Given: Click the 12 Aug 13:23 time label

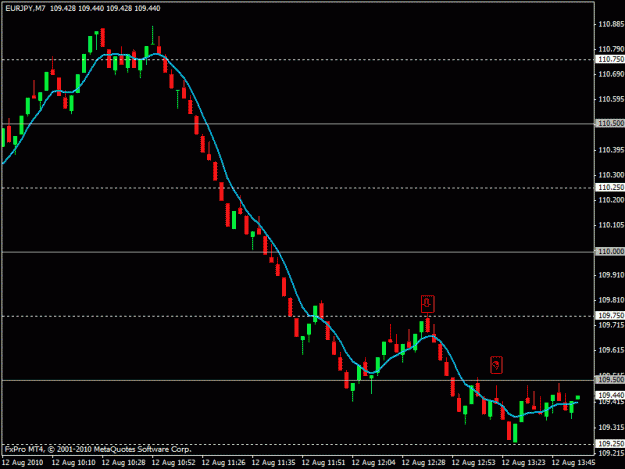Looking at the screenshot, I should coord(523,463).
